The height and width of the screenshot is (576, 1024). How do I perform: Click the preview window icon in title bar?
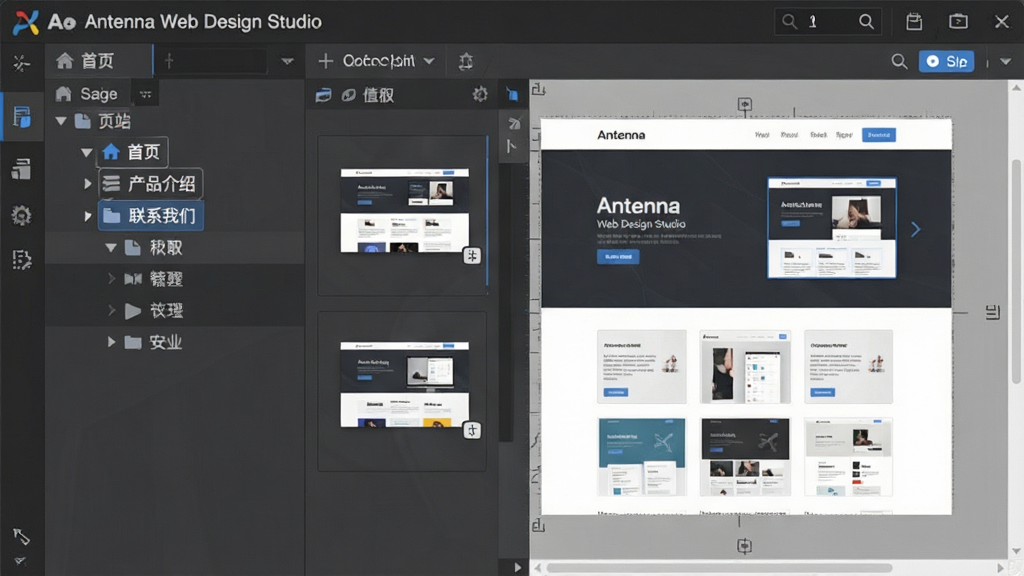pos(958,22)
